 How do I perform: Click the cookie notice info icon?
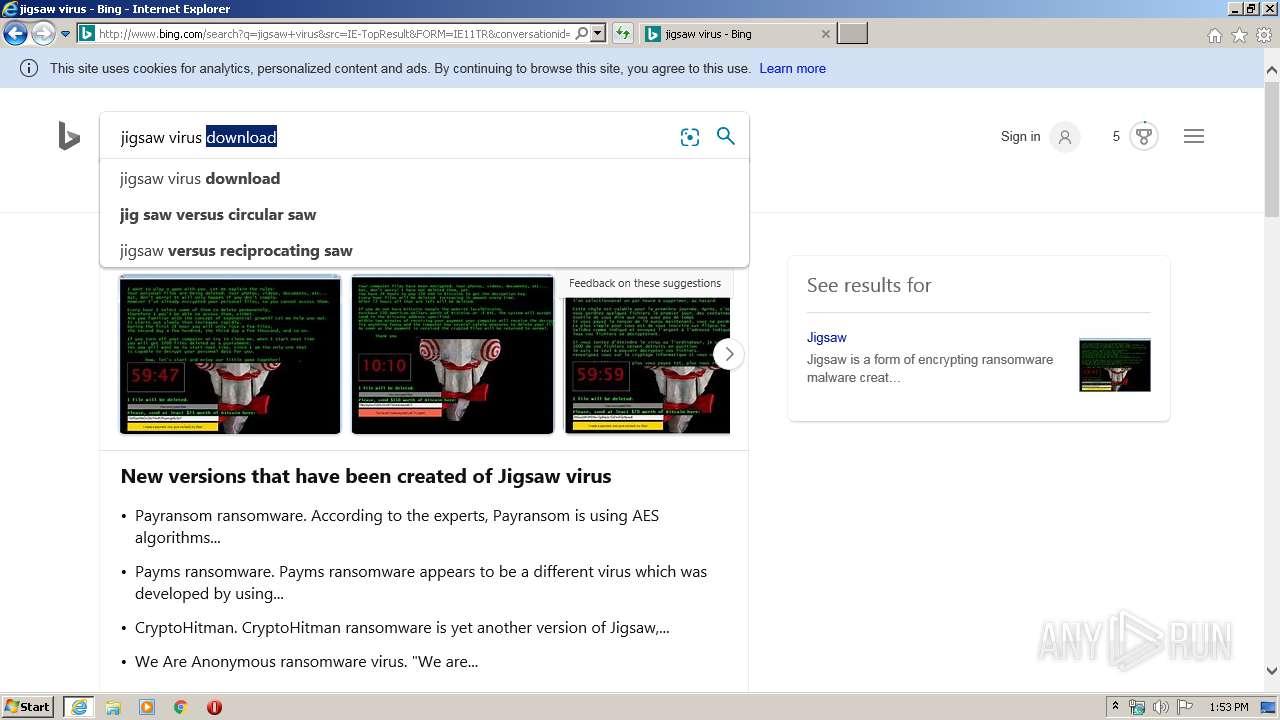[29, 68]
